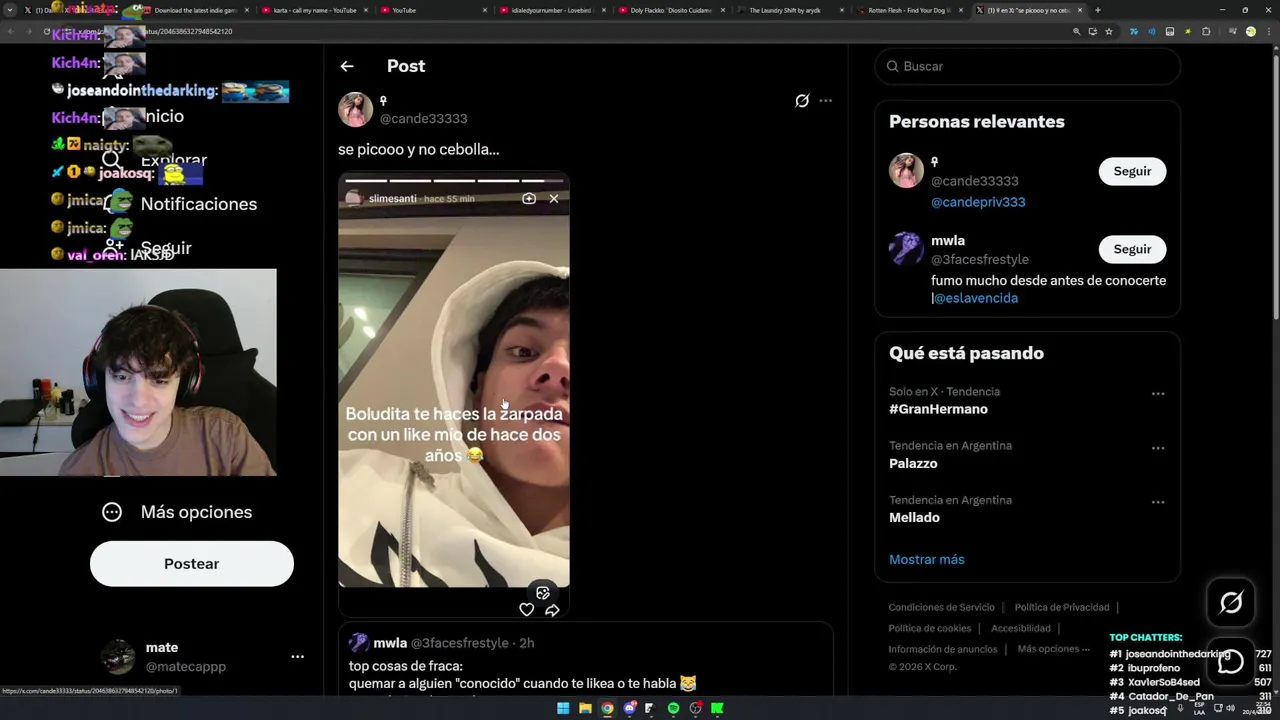Click Postear button
Screen dimensions: 1280x720
192,564
